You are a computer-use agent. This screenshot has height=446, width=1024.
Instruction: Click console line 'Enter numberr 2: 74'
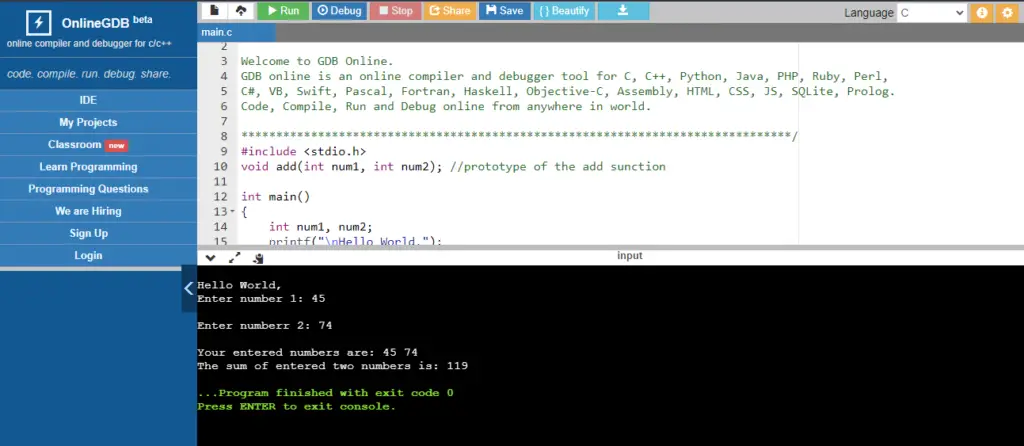pyautogui.click(x=264, y=325)
